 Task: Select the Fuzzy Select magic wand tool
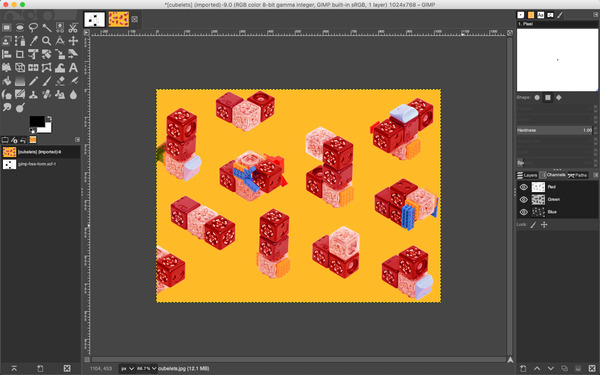(x=47, y=28)
